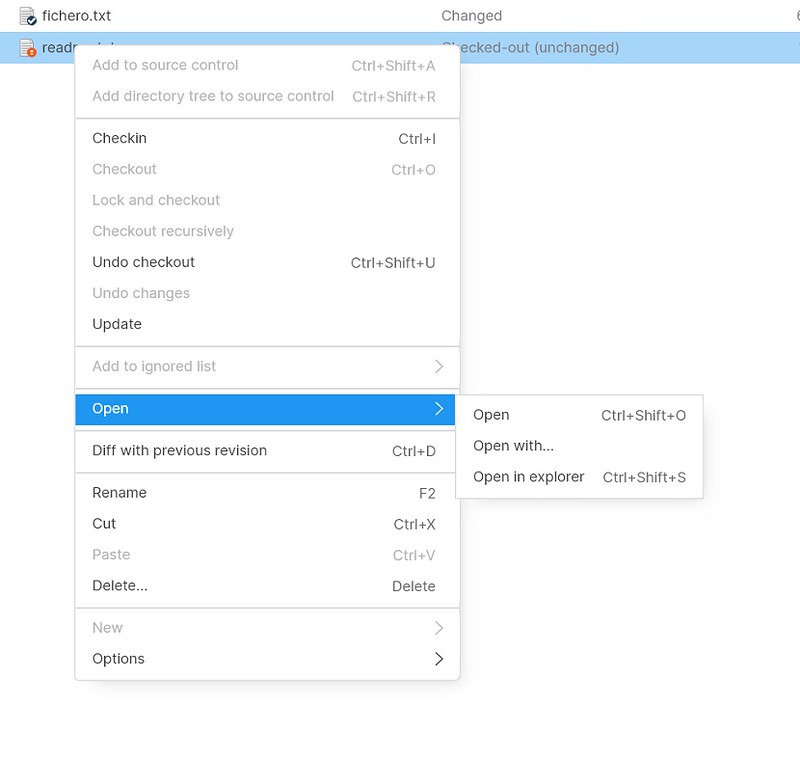Select Cut in the context menu
The width and height of the screenshot is (800, 759).
click(104, 523)
